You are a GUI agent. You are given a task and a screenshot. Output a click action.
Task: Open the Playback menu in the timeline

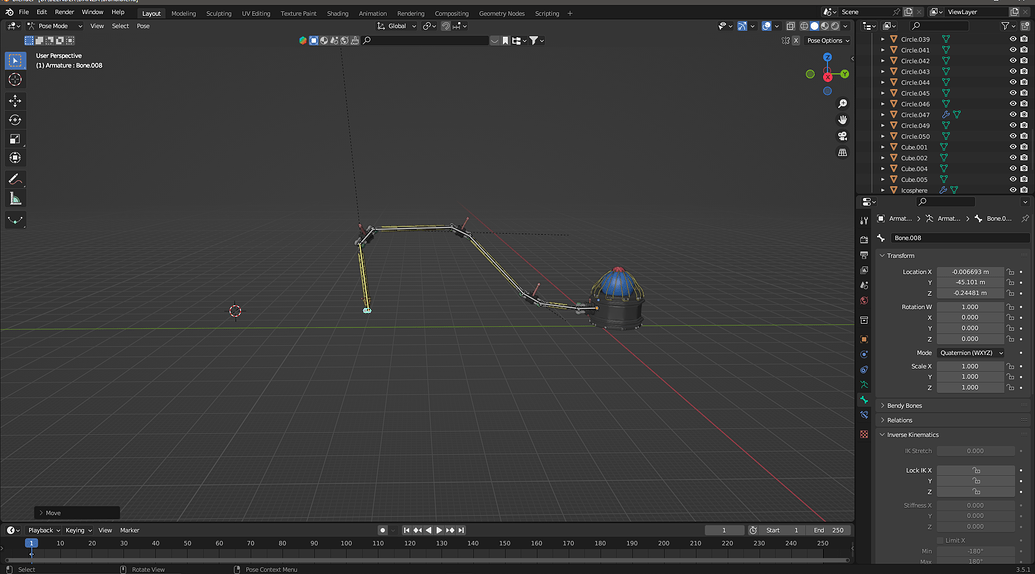(44, 530)
